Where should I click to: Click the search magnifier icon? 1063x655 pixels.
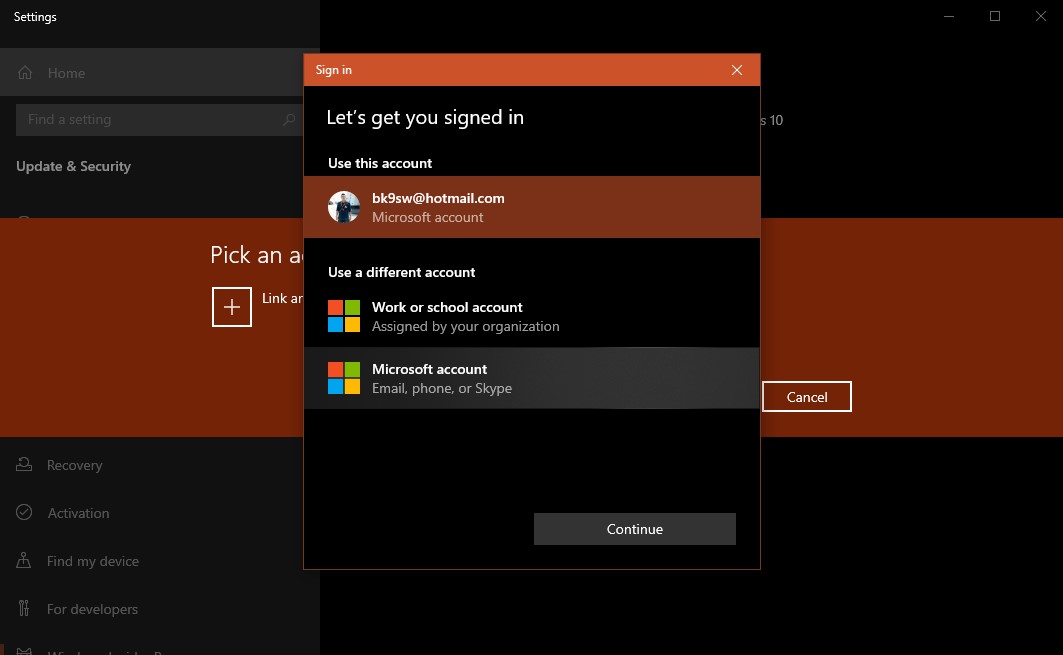(x=289, y=119)
